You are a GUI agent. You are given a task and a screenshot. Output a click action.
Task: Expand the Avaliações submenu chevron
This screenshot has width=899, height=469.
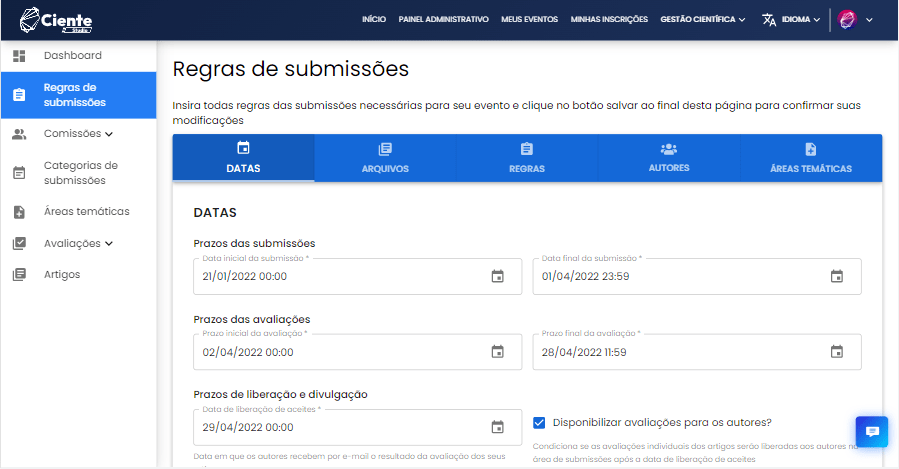tap(109, 244)
